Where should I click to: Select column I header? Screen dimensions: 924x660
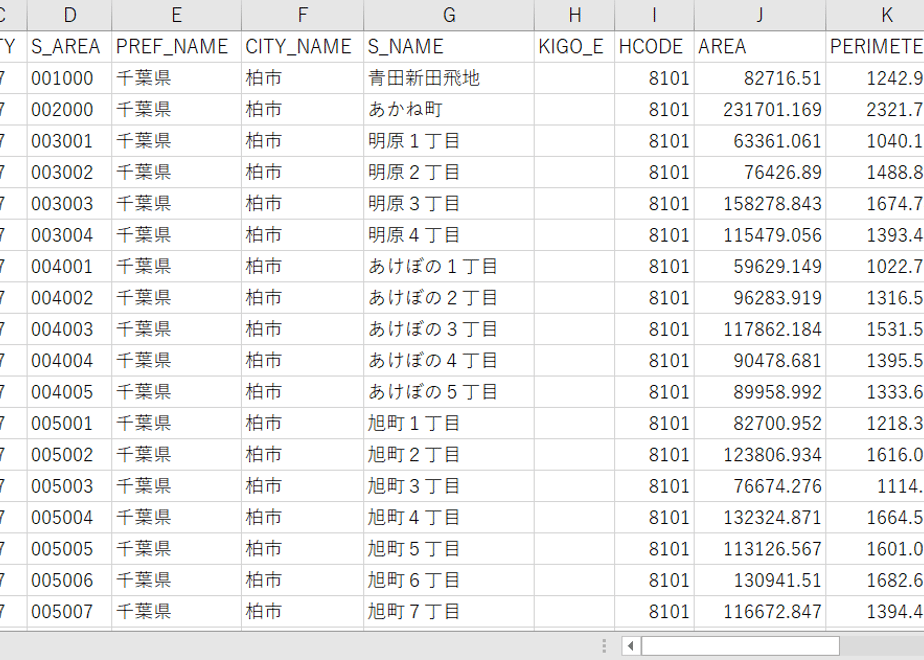pyautogui.click(x=654, y=15)
